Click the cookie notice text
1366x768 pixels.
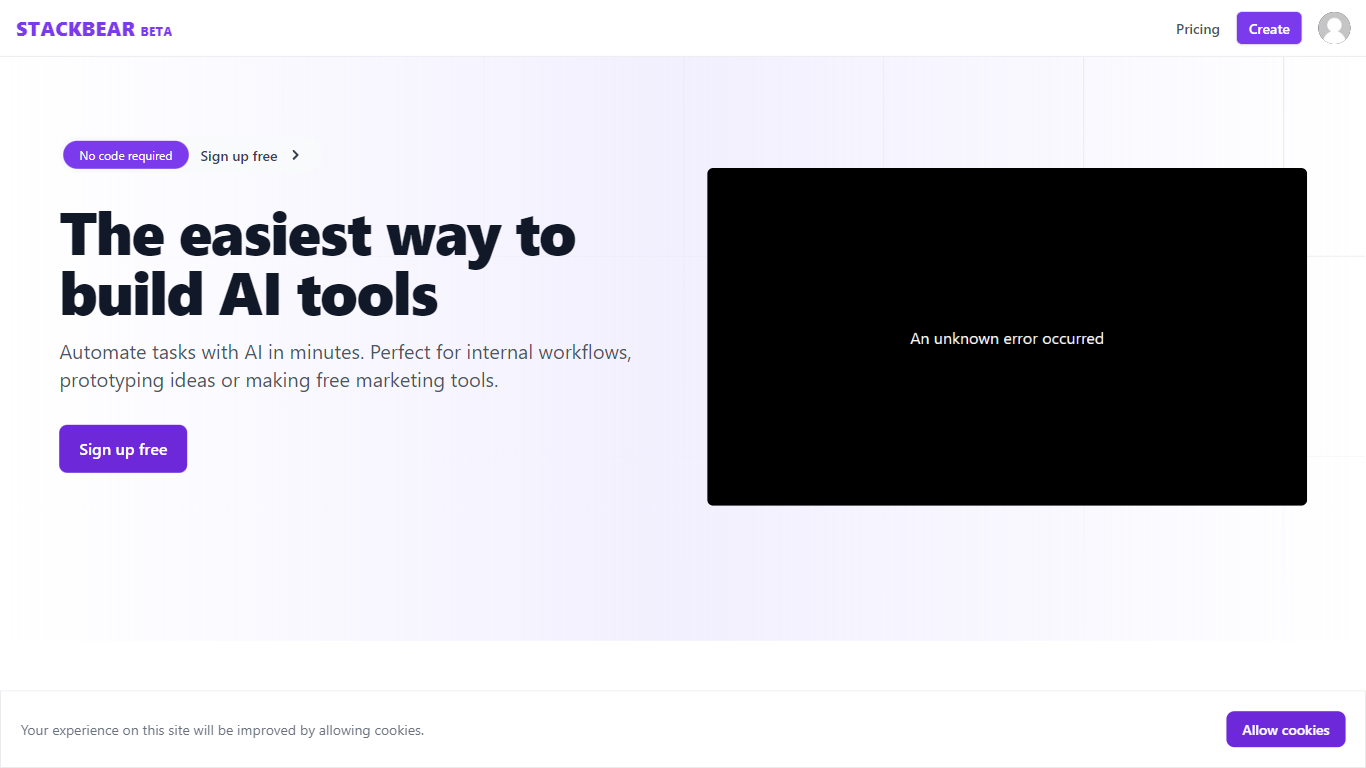[x=222, y=731]
